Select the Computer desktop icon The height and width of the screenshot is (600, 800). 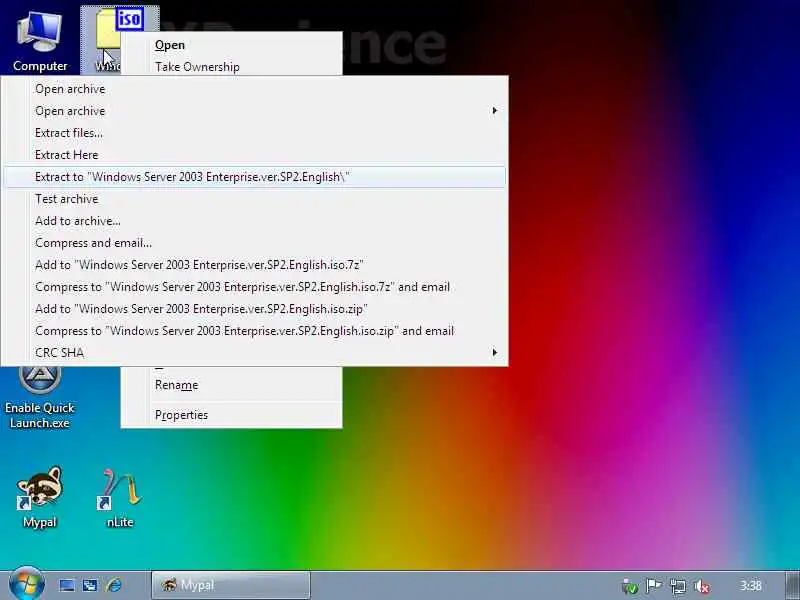tap(40, 40)
